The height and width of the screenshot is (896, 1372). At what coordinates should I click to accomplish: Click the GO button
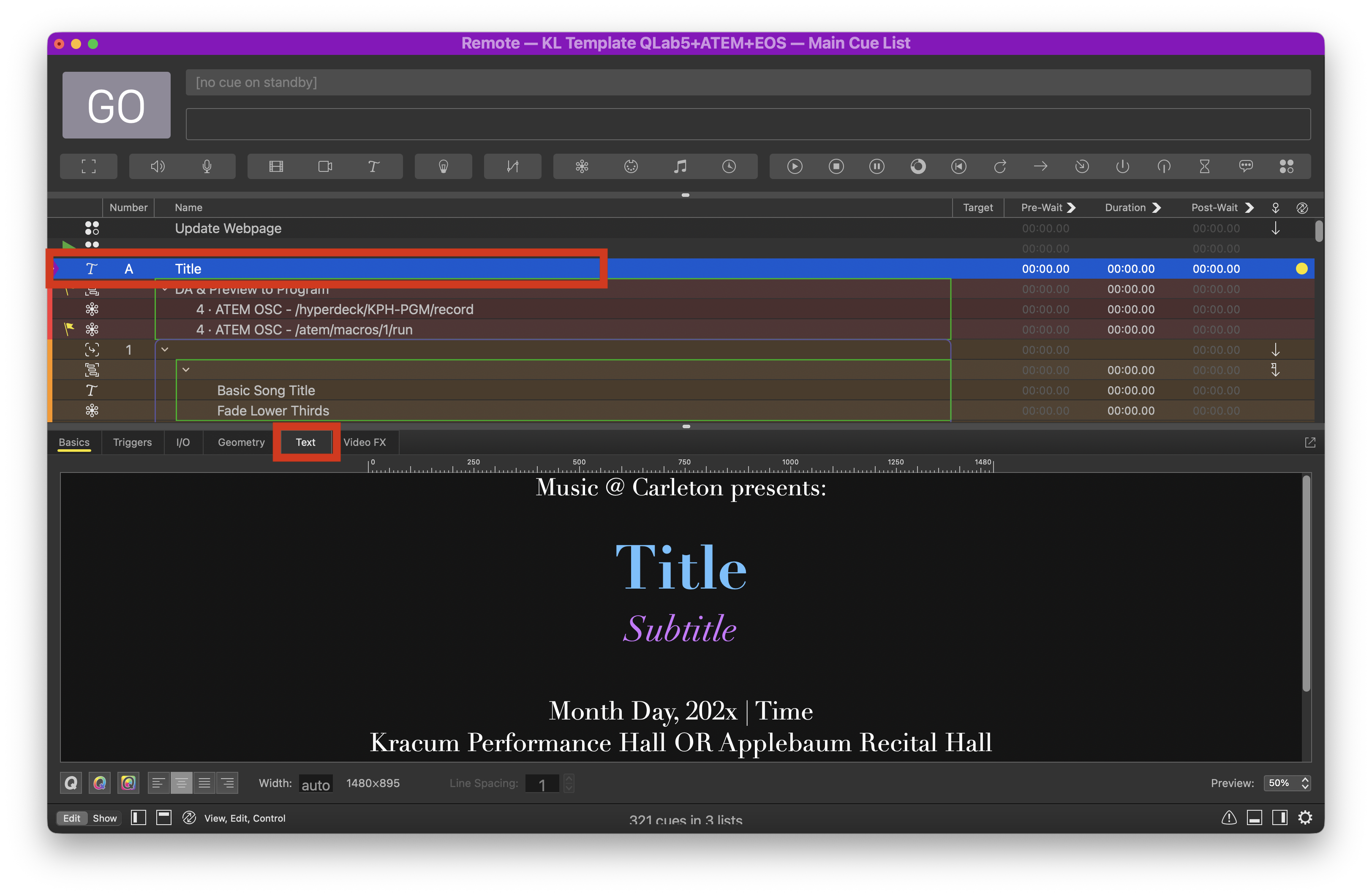click(x=116, y=105)
